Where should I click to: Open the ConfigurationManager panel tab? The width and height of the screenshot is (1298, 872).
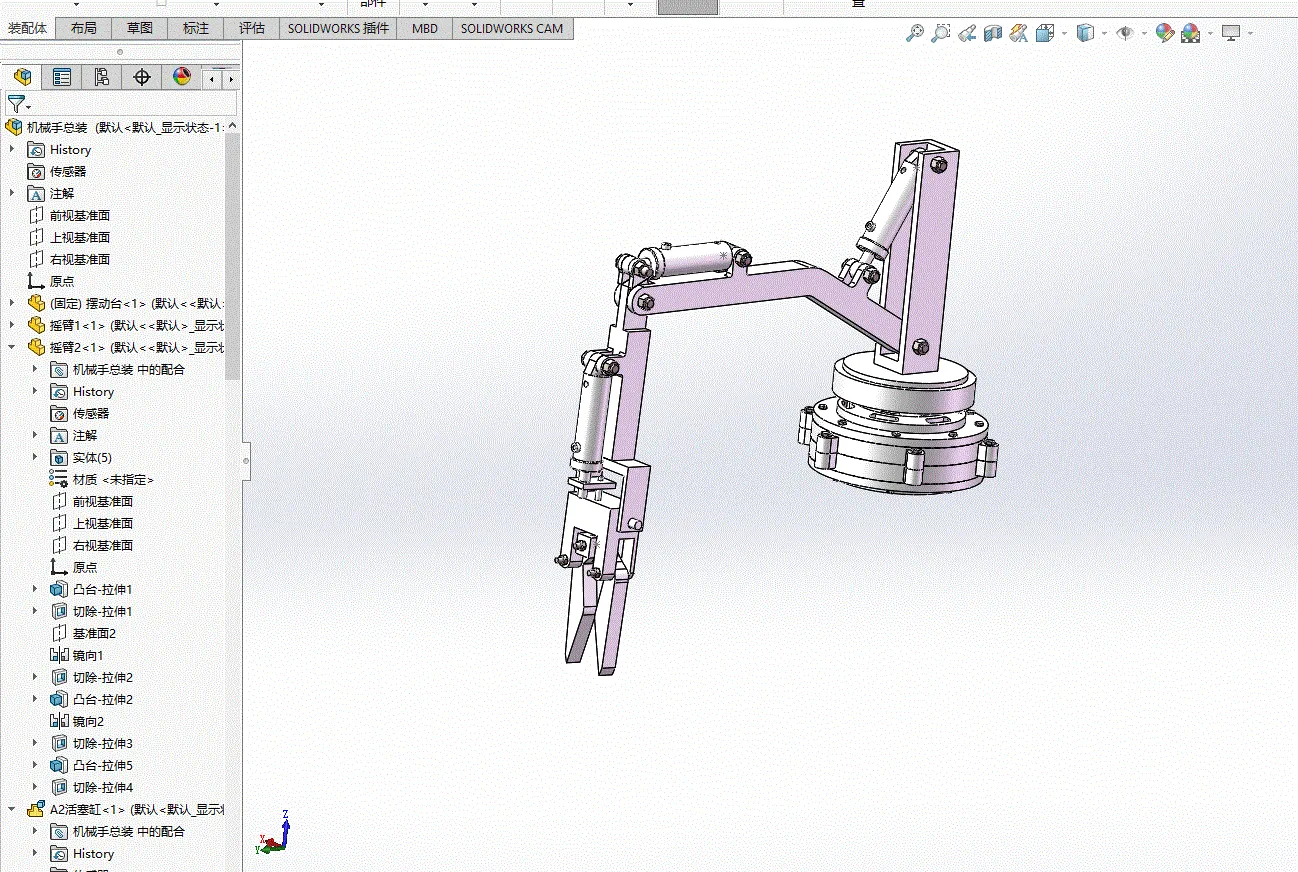click(x=102, y=77)
